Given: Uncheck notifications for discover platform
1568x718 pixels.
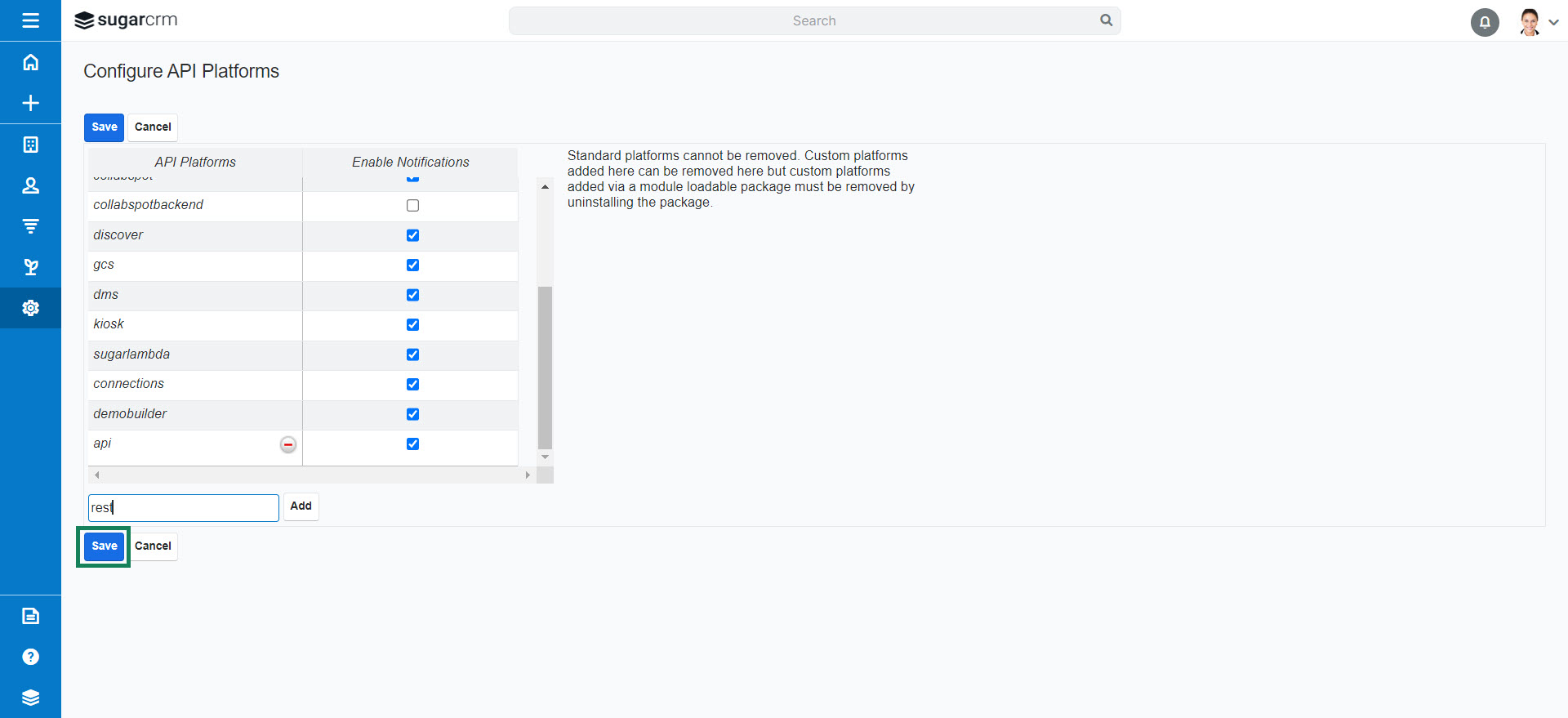Looking at the screenshot, I should (x=412, y=235).
